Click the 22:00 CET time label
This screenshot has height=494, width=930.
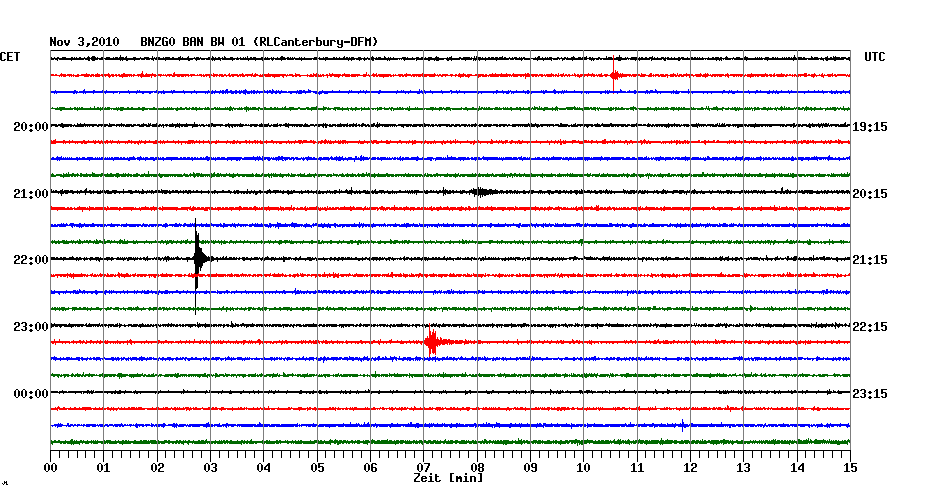point(30,260)
